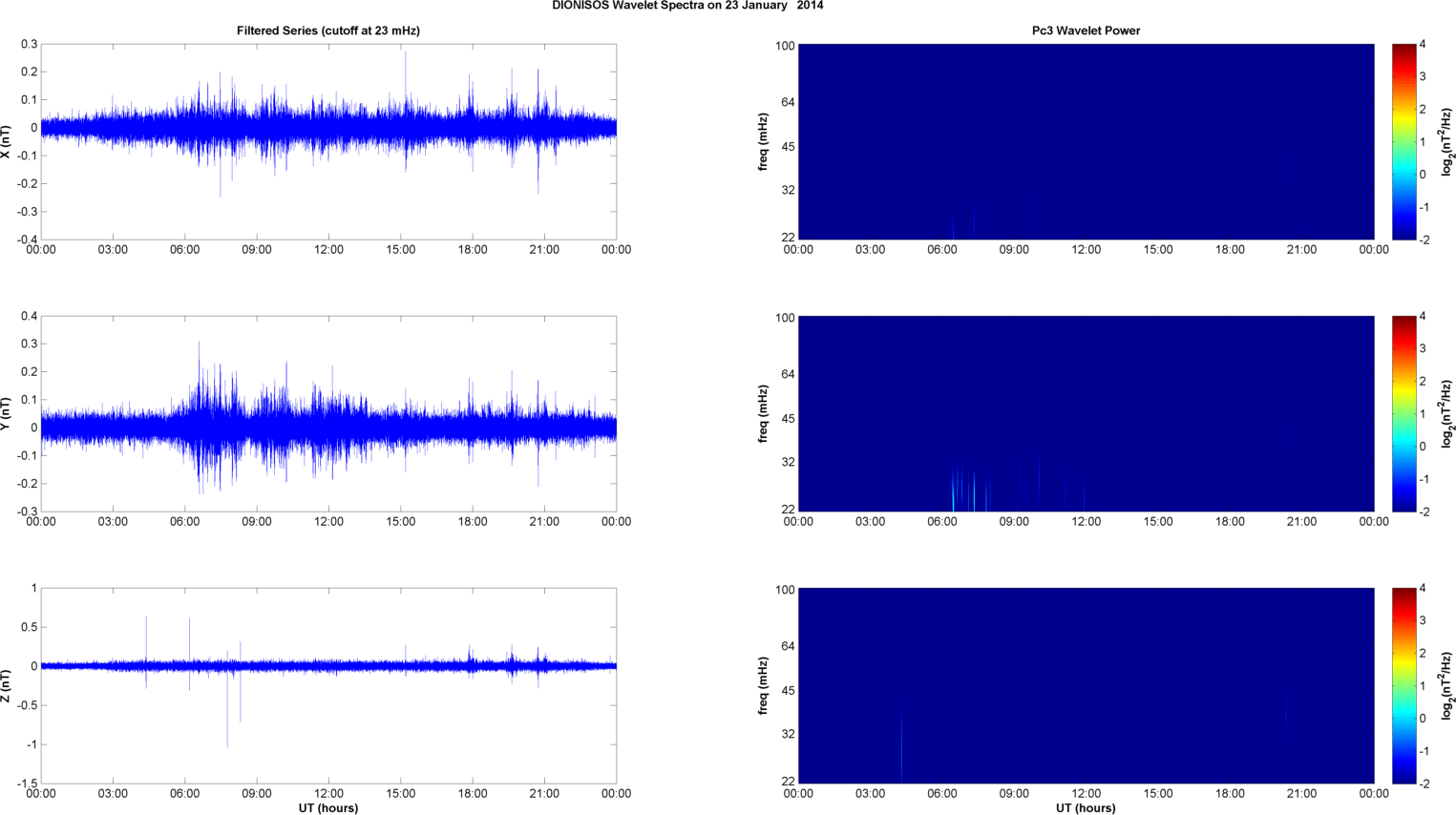This screenshot has width=1456, height=815.
Task: Select the "06:00" tick under the Y time series
Action: pyautogui.click(x=185, y=522)
